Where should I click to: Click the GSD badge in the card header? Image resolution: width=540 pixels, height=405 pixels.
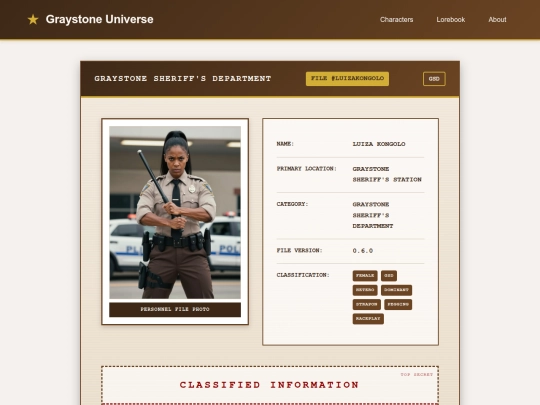click(434, 79)
